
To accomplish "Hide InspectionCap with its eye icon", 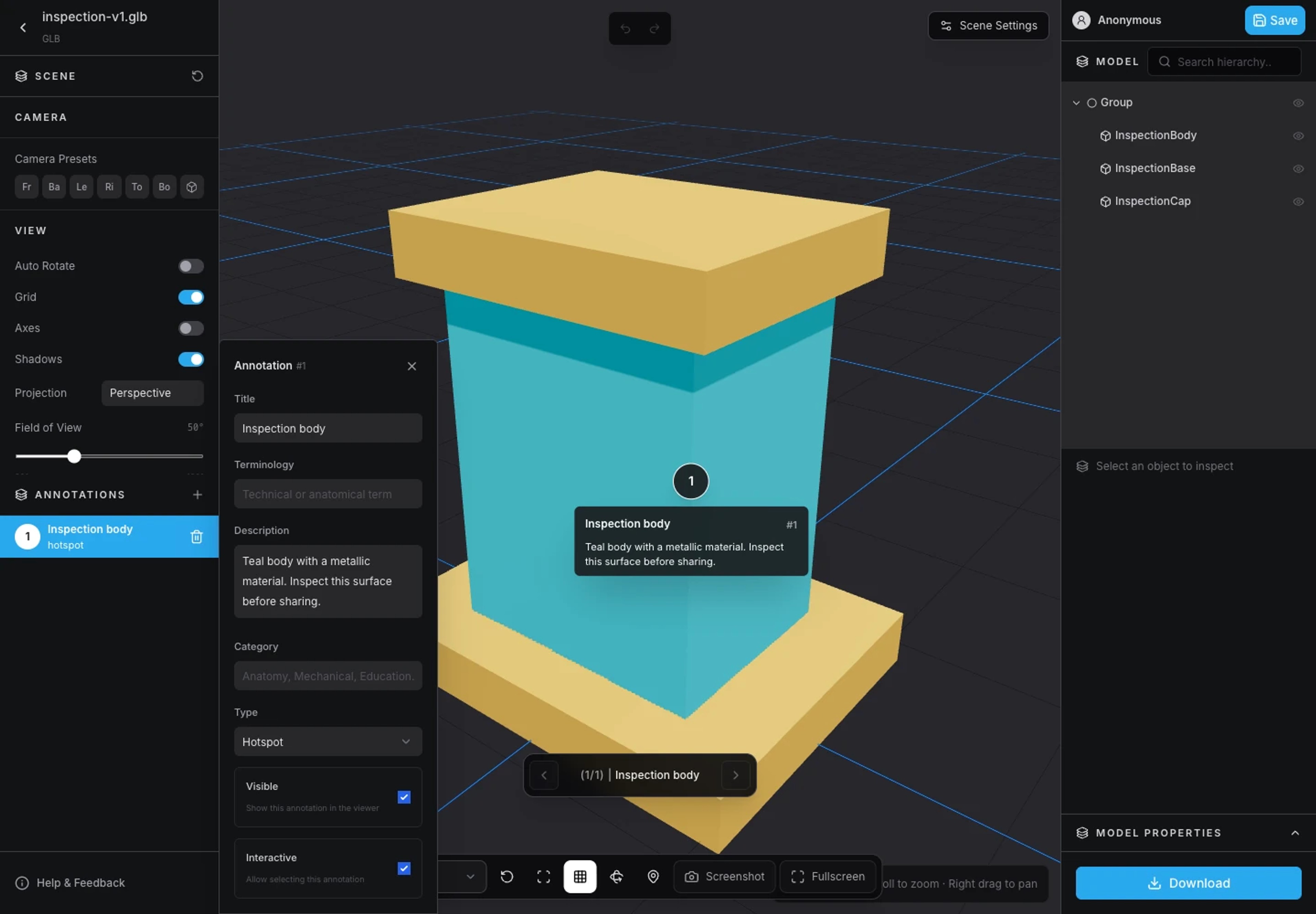I will coord(1298,202).
